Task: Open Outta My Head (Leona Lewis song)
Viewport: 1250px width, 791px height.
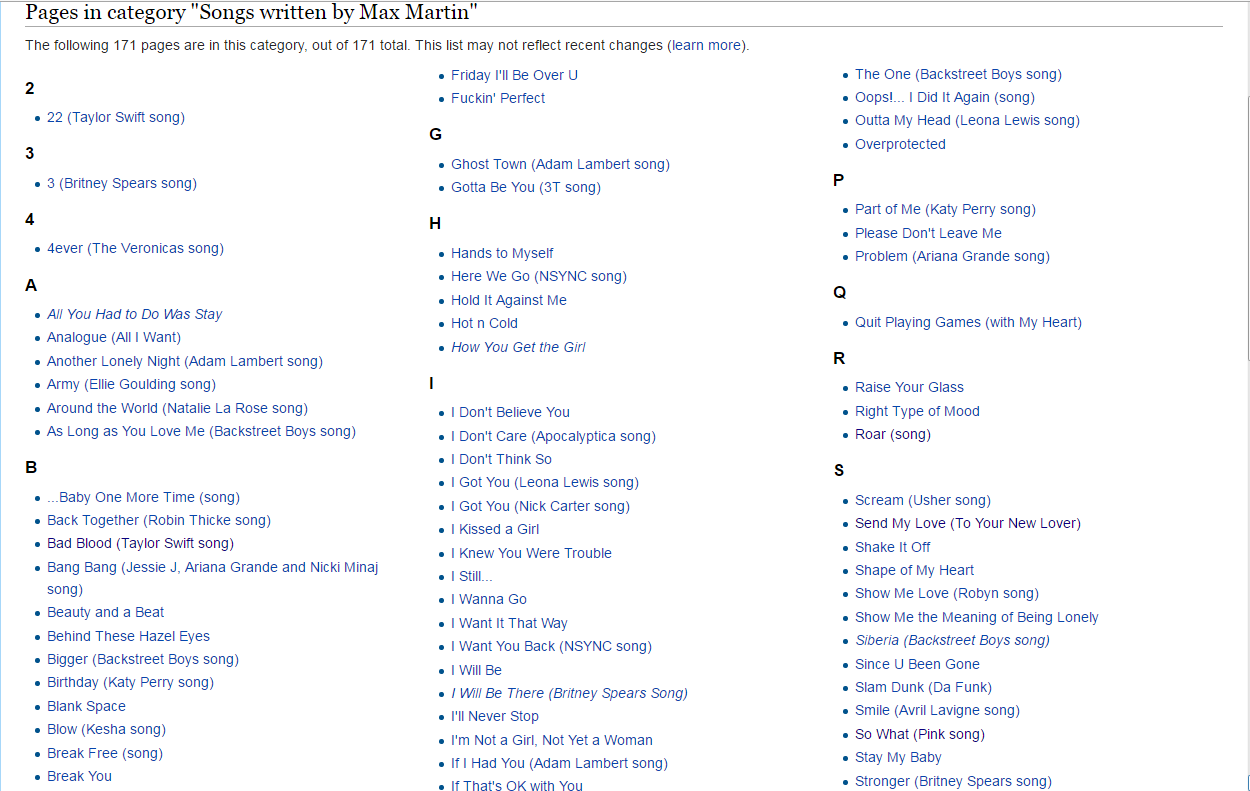Action: 967,120
